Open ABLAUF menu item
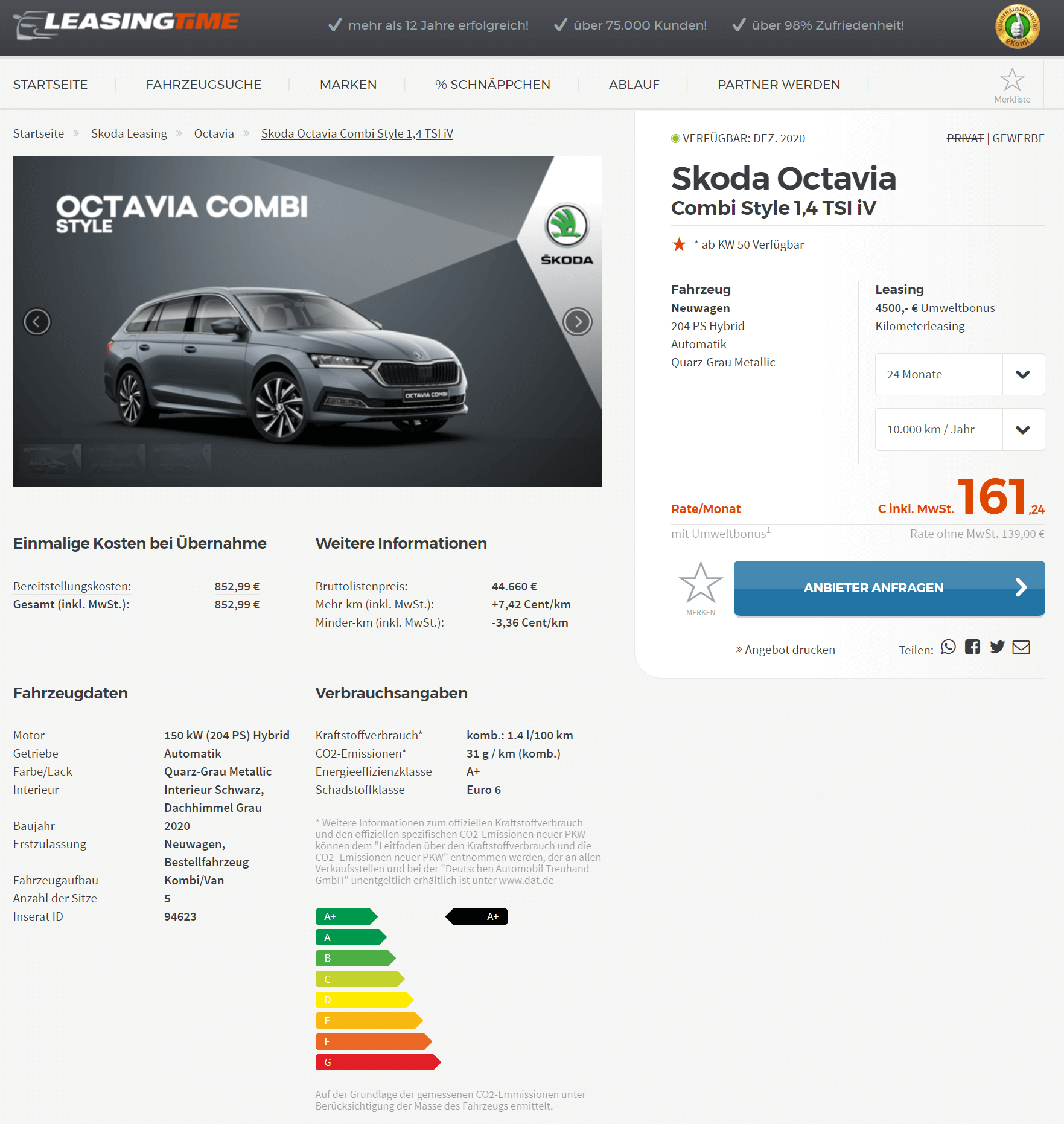 (x=634, y=85)
